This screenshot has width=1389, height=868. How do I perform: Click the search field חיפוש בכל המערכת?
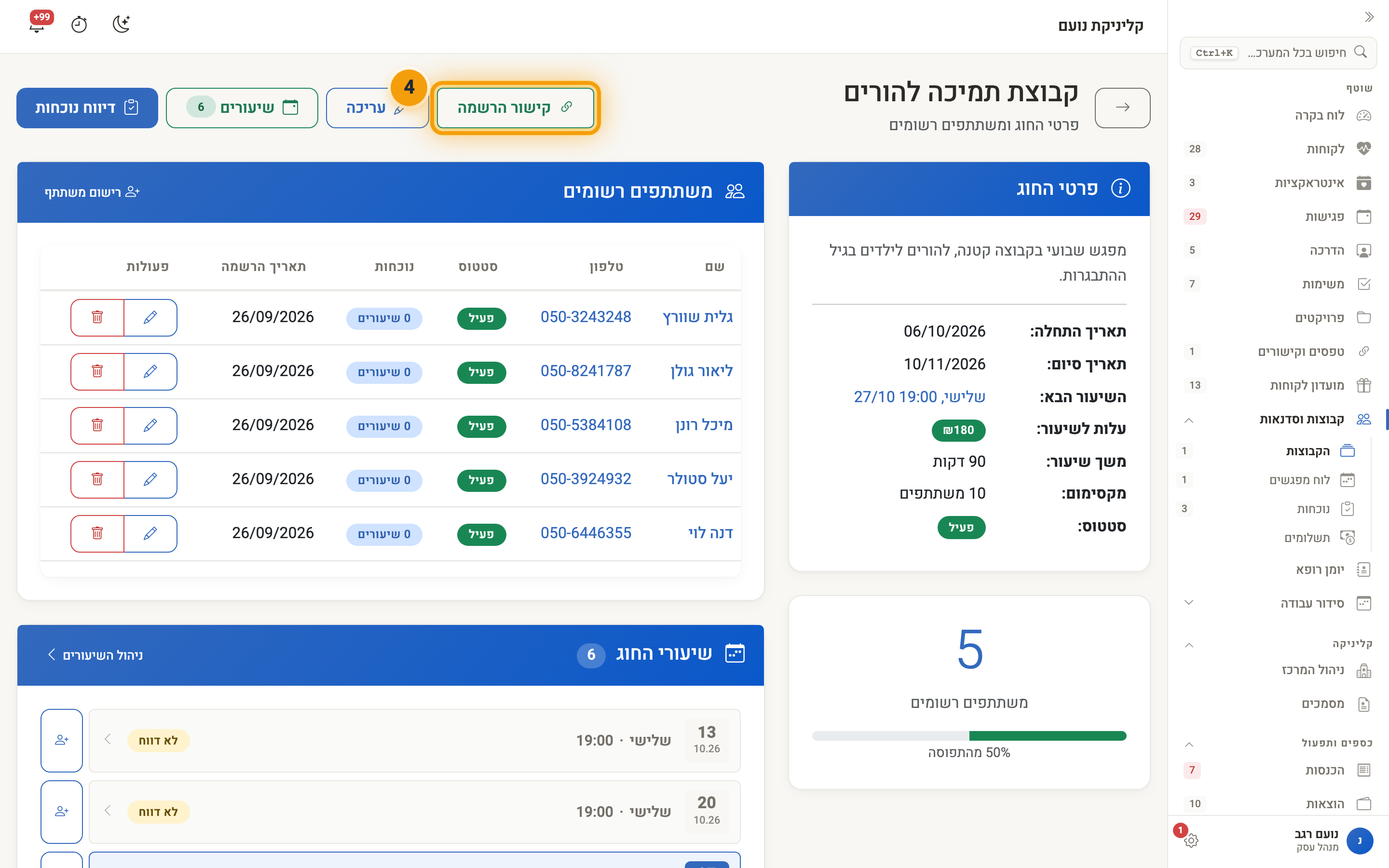(x=1278, y=53)
